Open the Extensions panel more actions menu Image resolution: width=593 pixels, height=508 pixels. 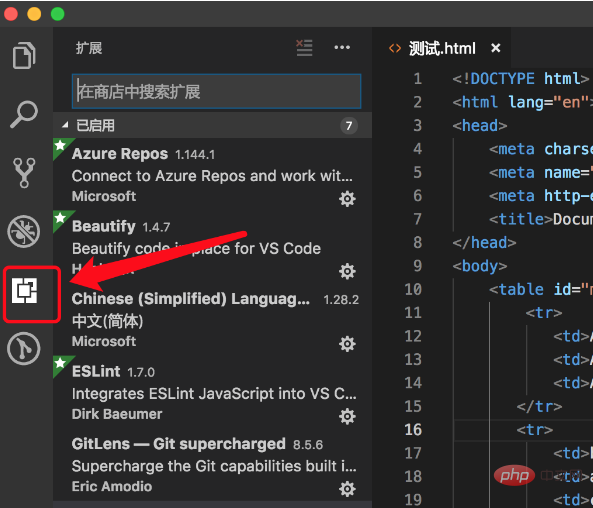(342, 47)
